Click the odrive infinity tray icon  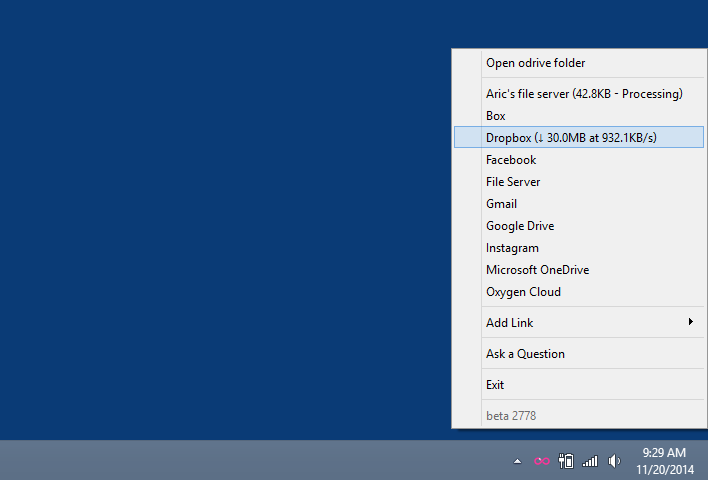pos(541,461)
